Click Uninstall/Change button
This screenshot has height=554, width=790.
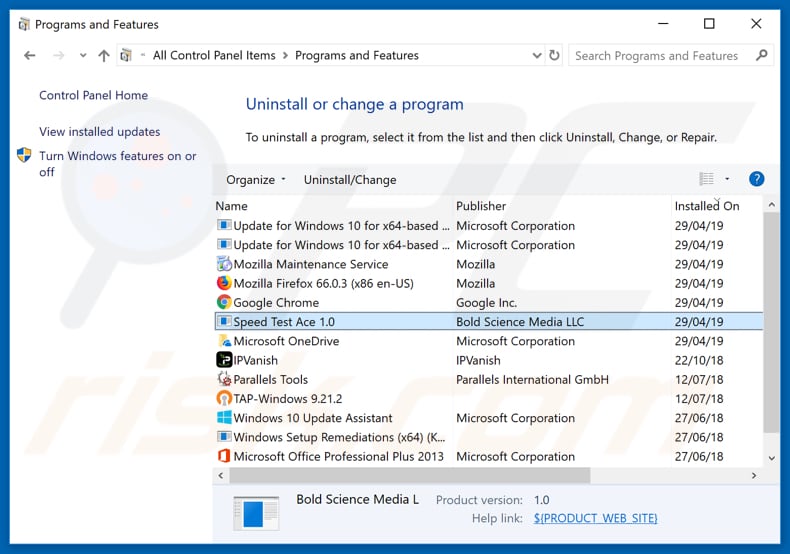[x=350, y=180]
